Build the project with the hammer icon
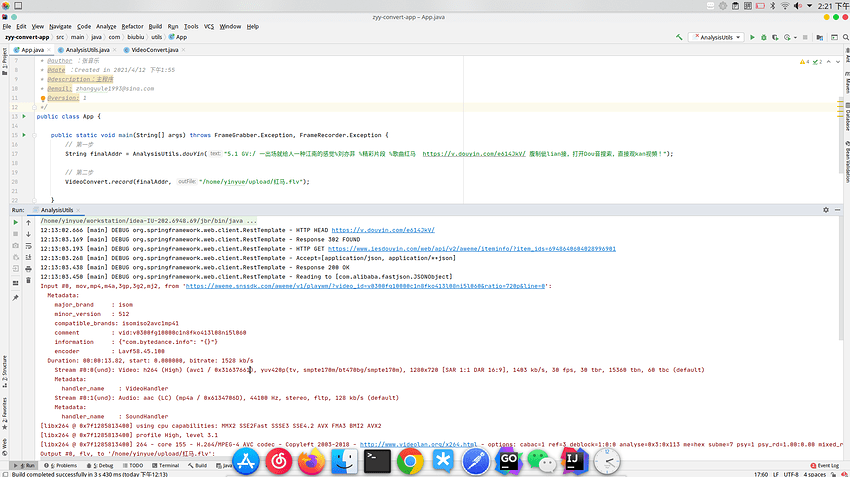Viewport: 850px width, 477px height. (x=679, y=37)
